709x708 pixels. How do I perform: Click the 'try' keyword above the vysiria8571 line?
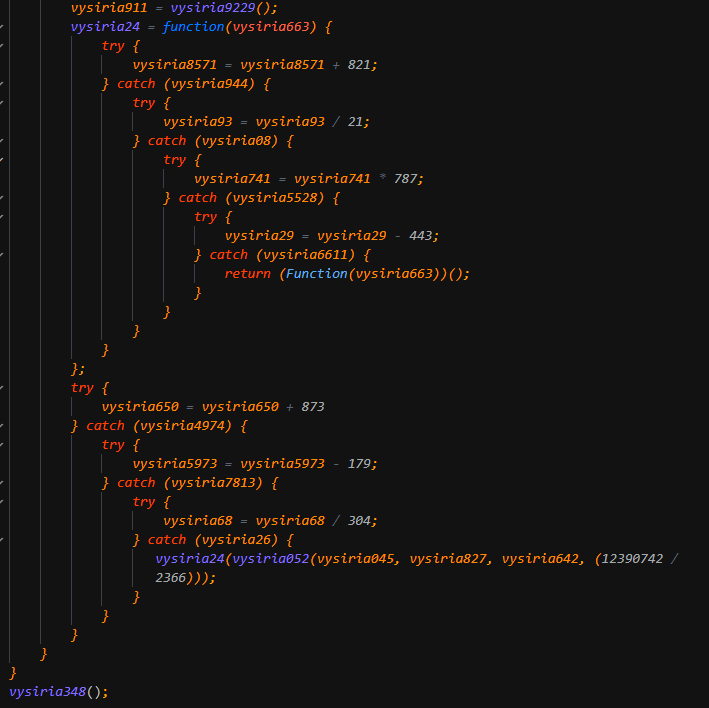tap(113, 46)
